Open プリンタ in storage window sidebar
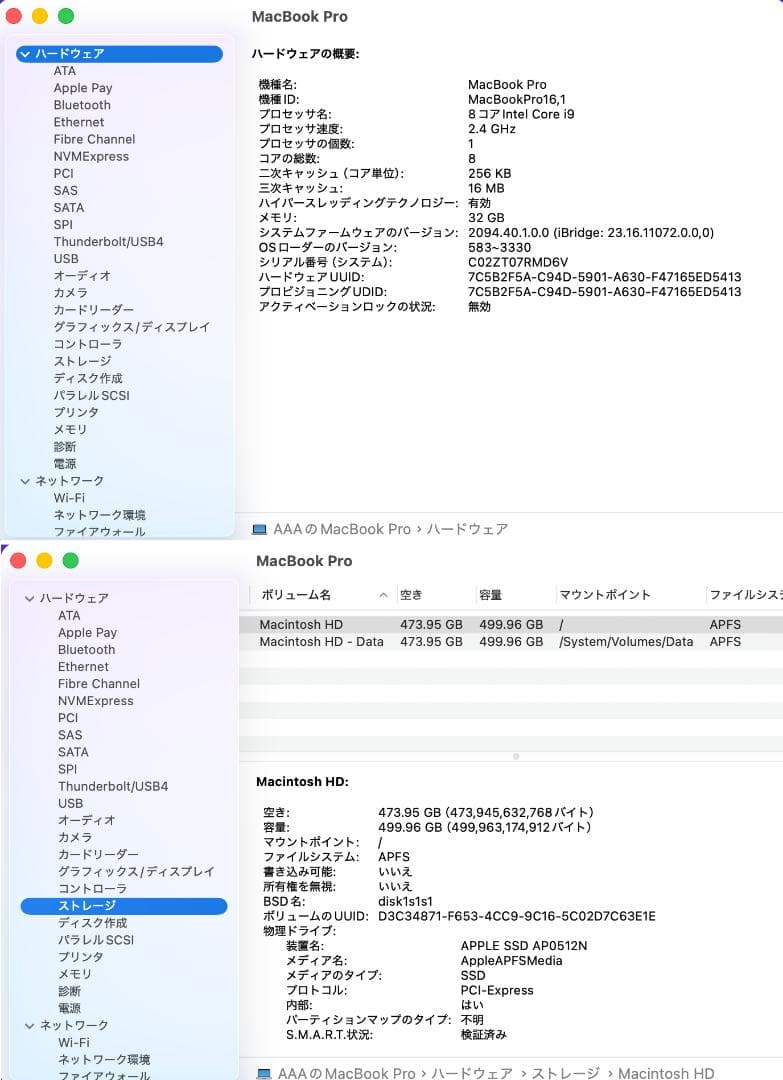This screenshot has height=1080, width=783. pos(80,957)
